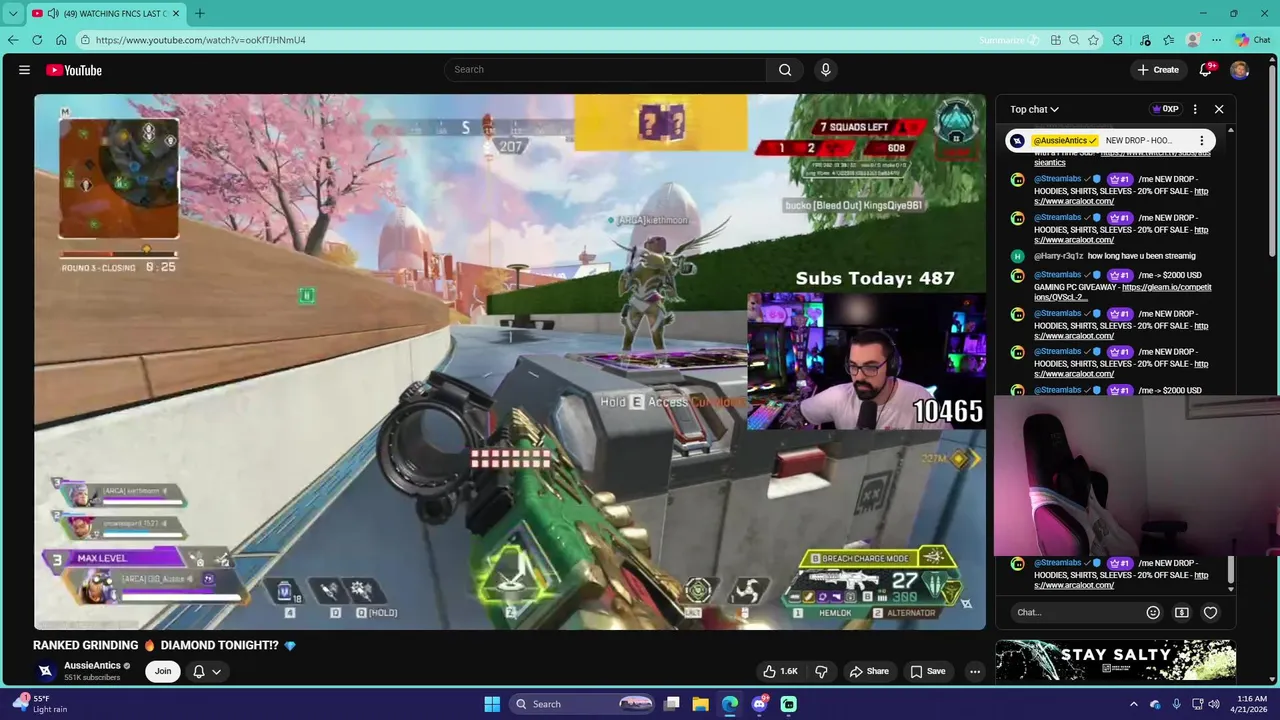Viewport: 1280px width, 720px height.
Task: Open the YouTube guide hamburger menu
Action: pyautogui.click(x=24, y=70)
